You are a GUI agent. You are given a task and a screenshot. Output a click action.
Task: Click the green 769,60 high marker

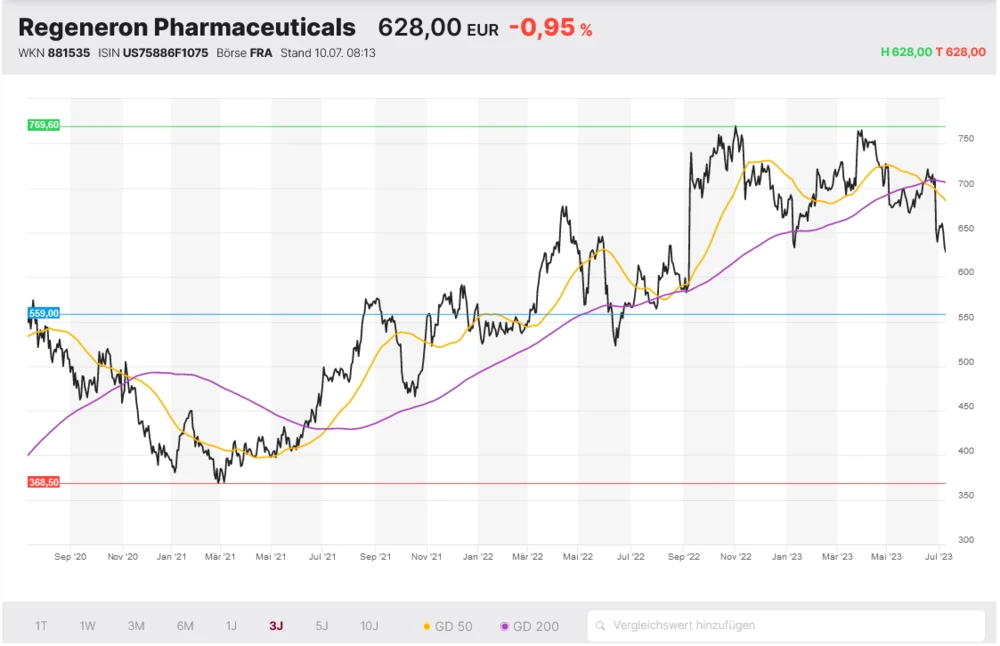click(x=44, y=125)
